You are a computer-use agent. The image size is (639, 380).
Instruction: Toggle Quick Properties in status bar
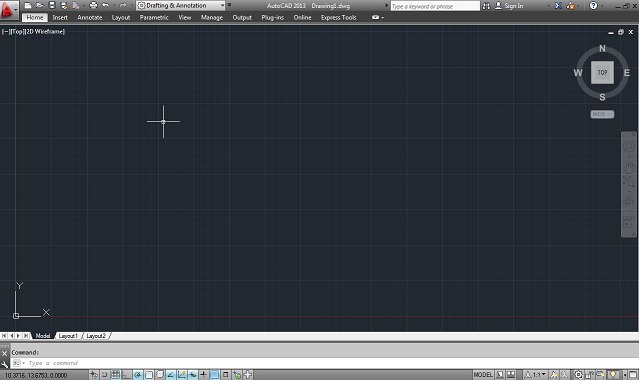click(x=225, y=375)
